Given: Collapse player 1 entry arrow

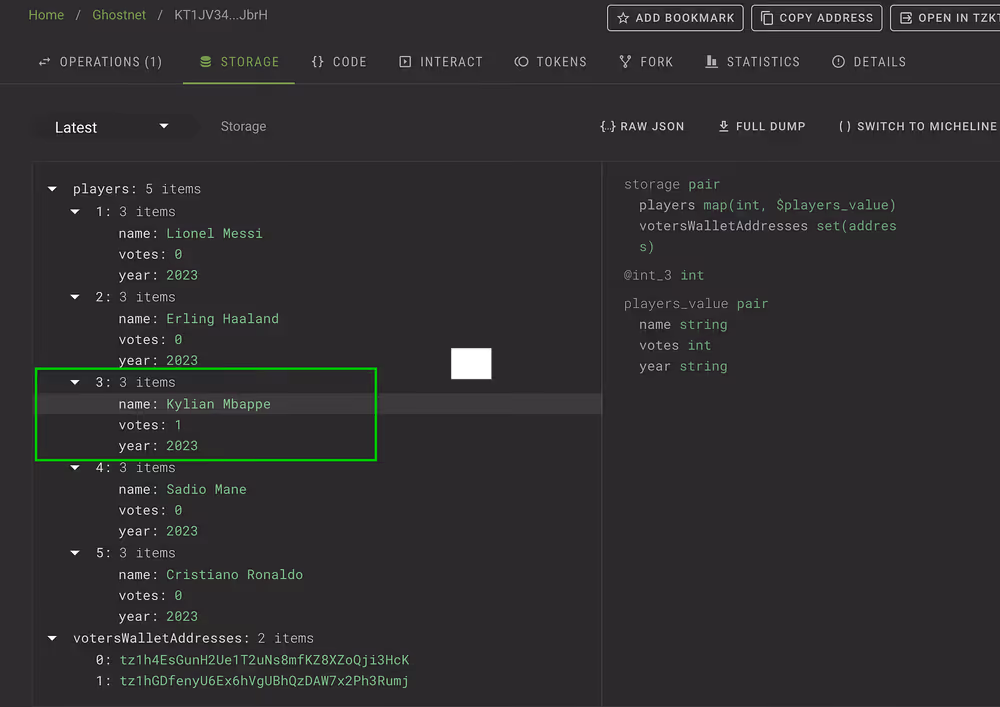Looking at the screenshot, I should (x=75, y=211).
